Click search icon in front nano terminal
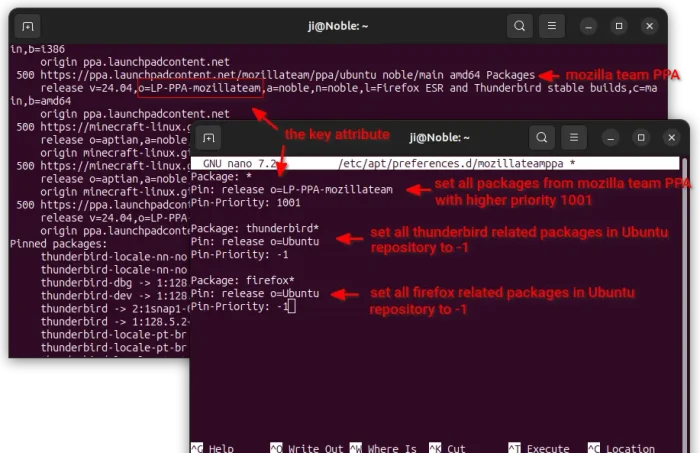 tap(542, 137)
